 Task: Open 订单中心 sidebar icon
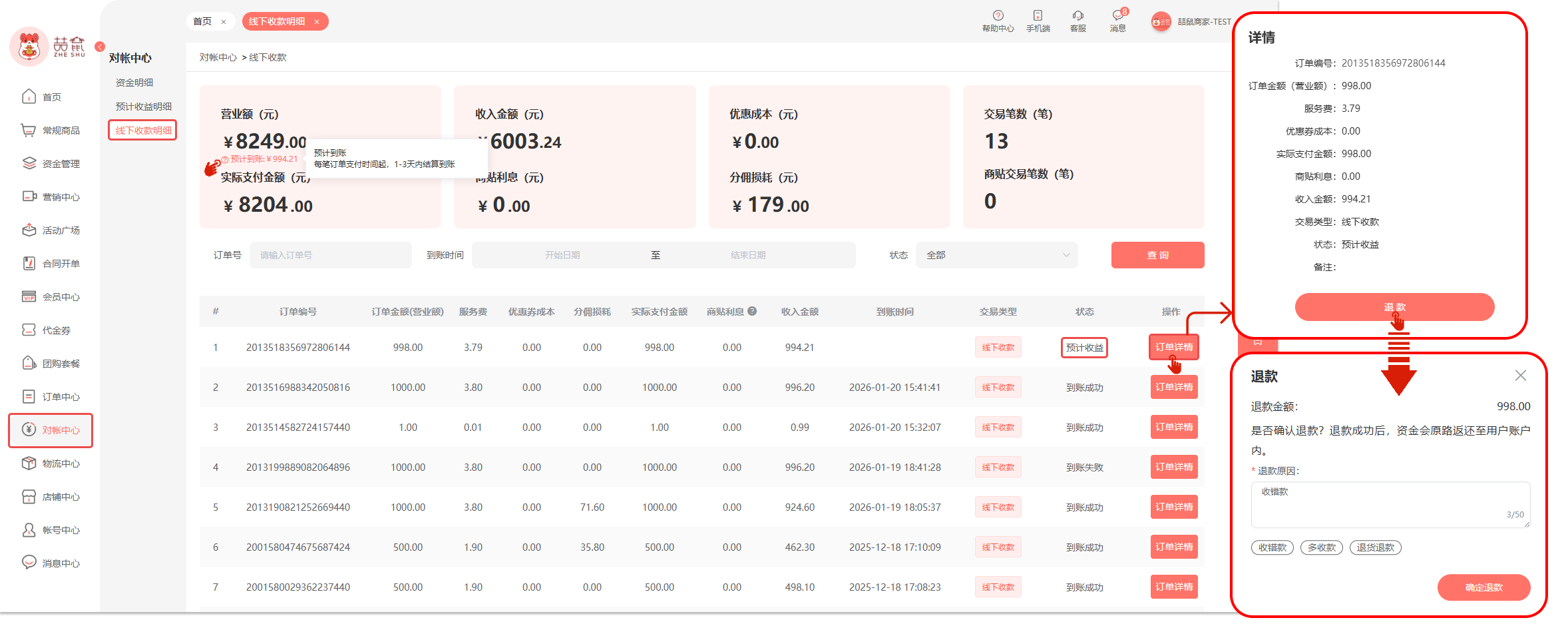click(x=29, y=396)
